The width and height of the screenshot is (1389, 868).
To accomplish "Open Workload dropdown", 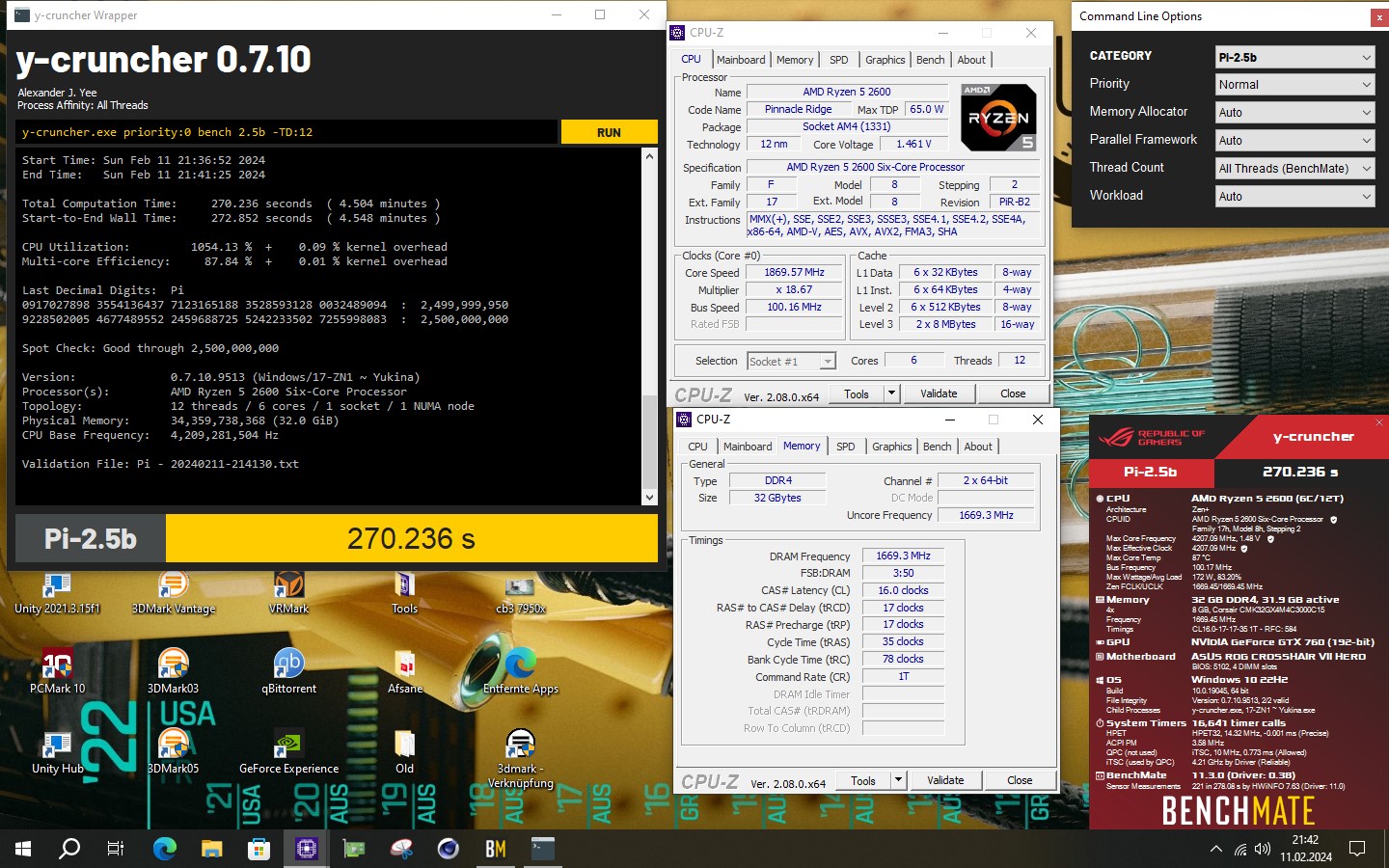I will 1294,197.
